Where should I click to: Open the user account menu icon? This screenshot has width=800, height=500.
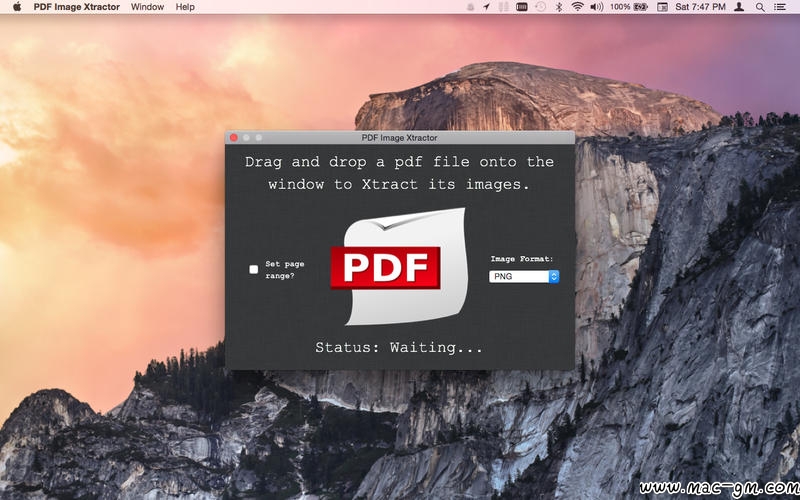tap(739, 7)
